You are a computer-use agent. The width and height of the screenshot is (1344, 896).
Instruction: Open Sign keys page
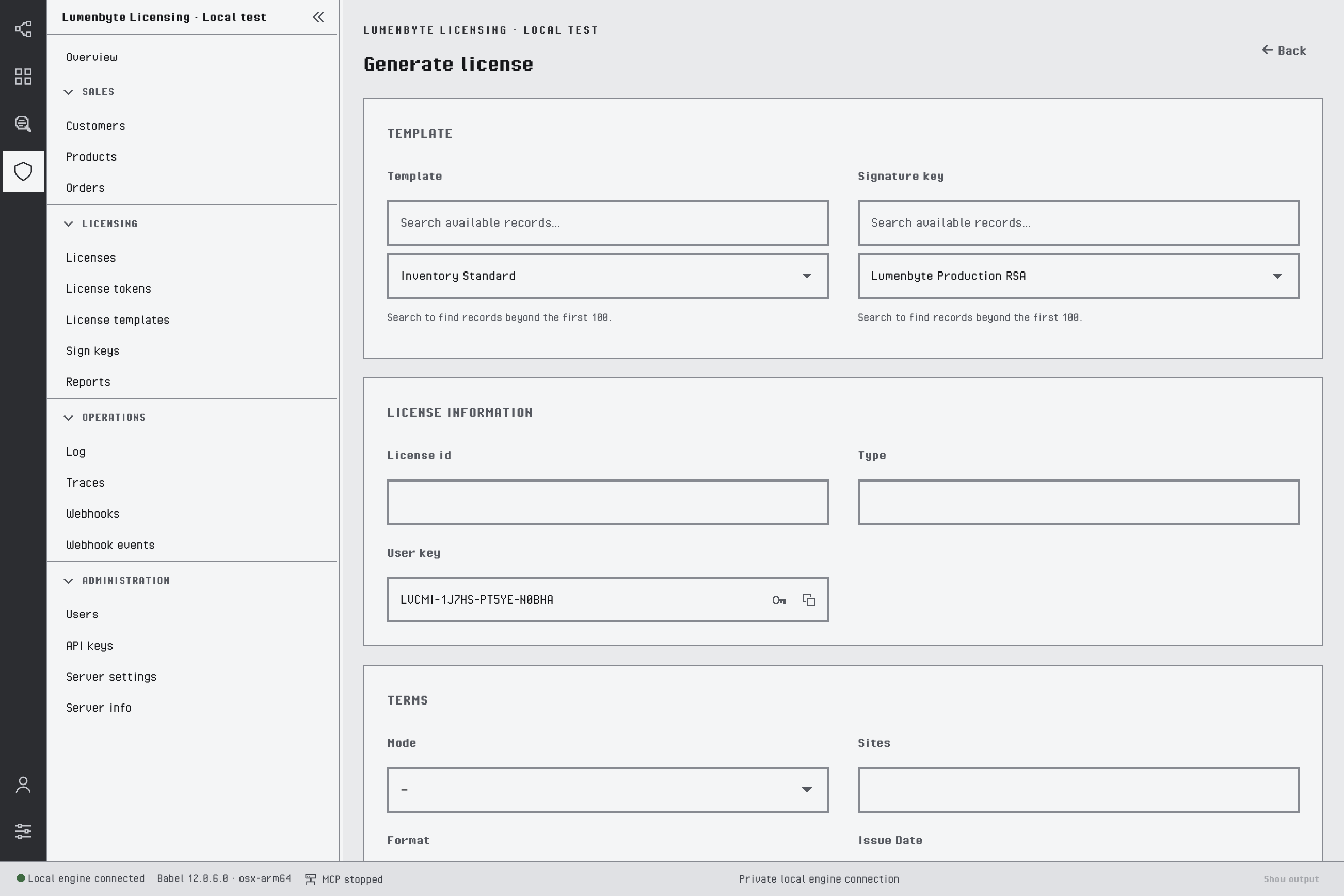92,351
